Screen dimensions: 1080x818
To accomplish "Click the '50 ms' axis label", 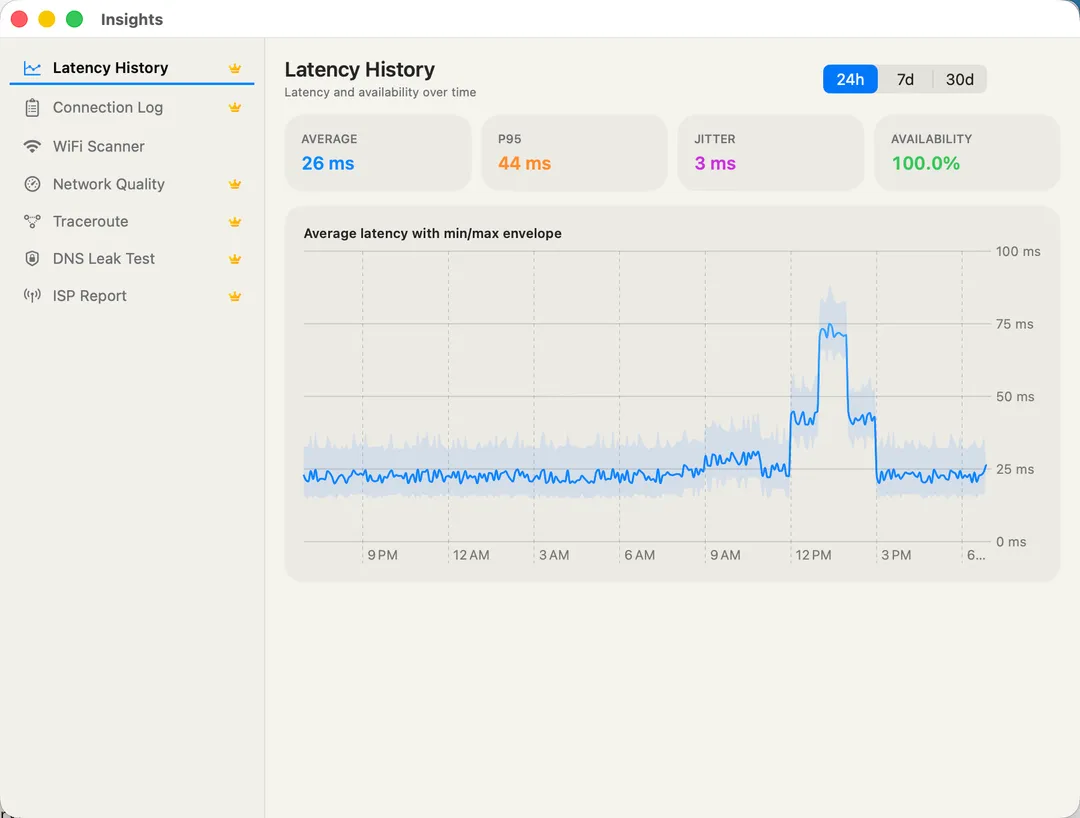I will point(1015,397).
